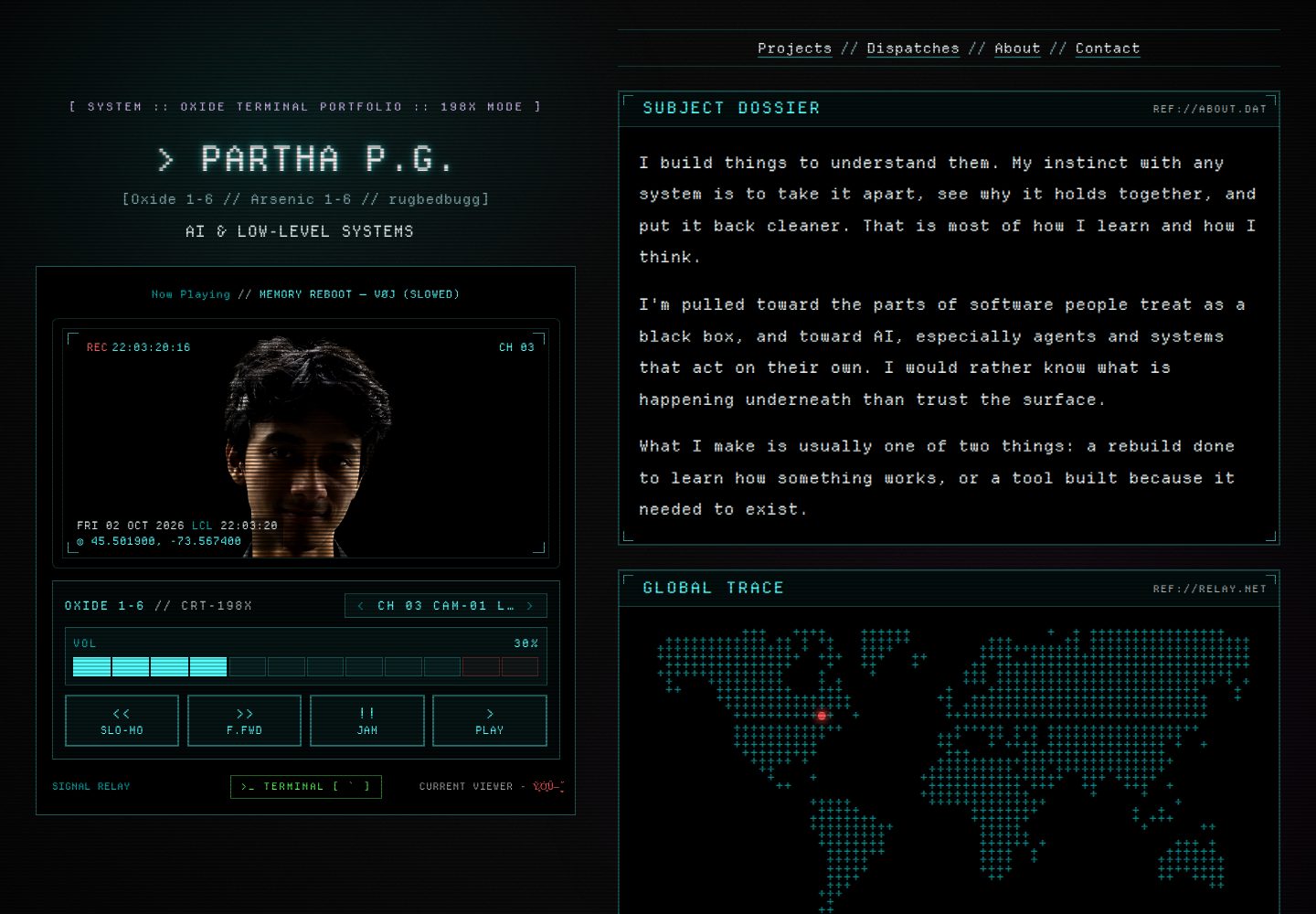
Task: Click the 'FRI 02 OCT 2026' date overlay
Action: (x=131, y=526)
